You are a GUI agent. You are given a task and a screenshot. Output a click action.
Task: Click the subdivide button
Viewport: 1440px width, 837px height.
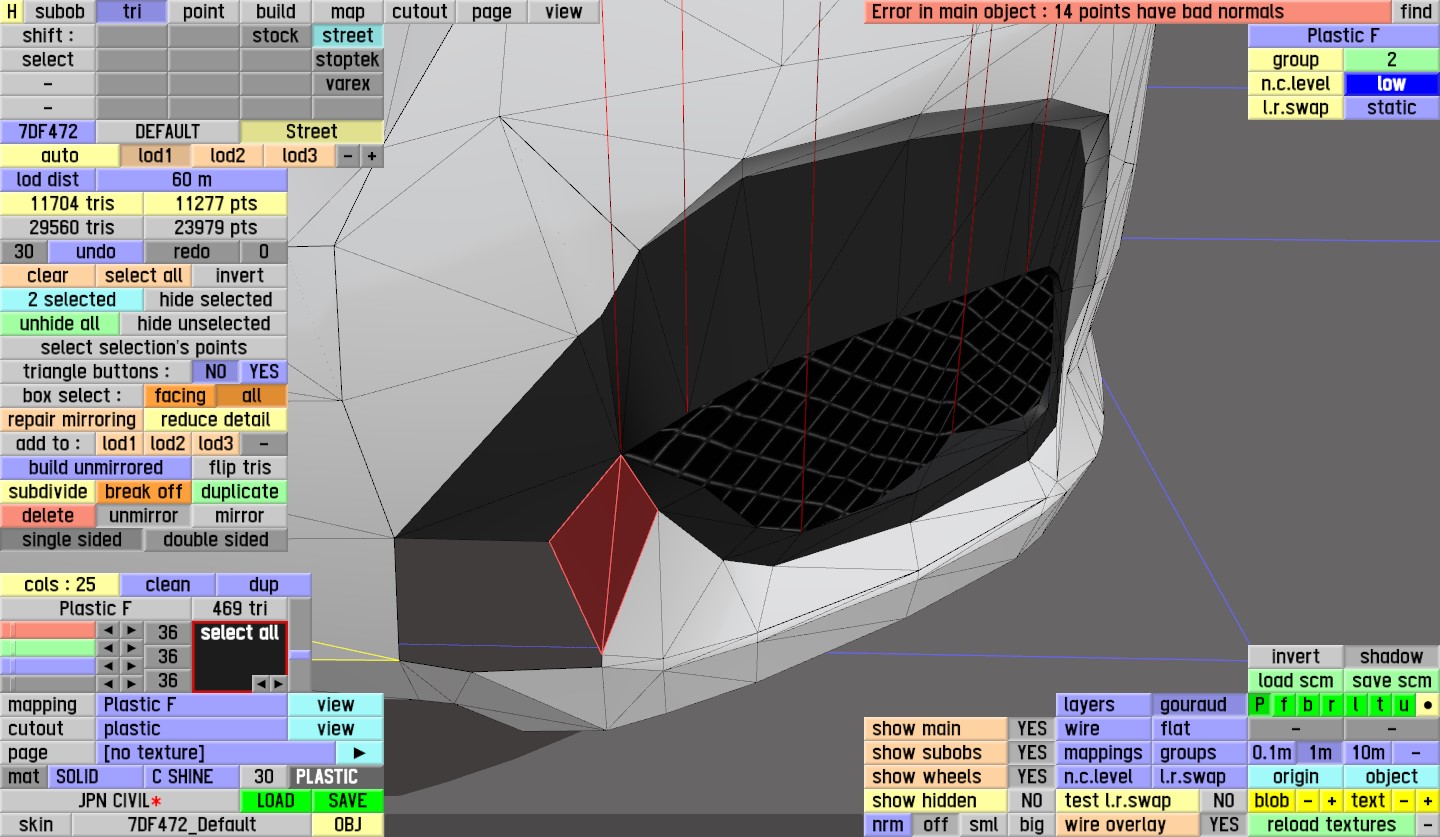[x=48, y=492]
